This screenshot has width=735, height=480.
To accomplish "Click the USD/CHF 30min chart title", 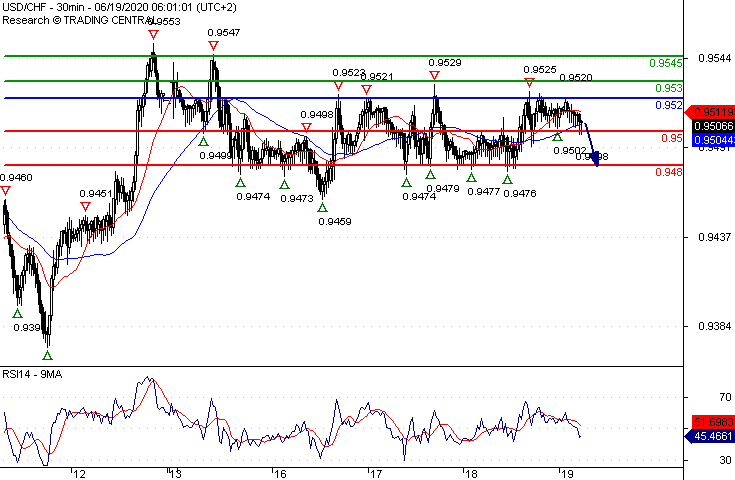I will tap(119, 7).
